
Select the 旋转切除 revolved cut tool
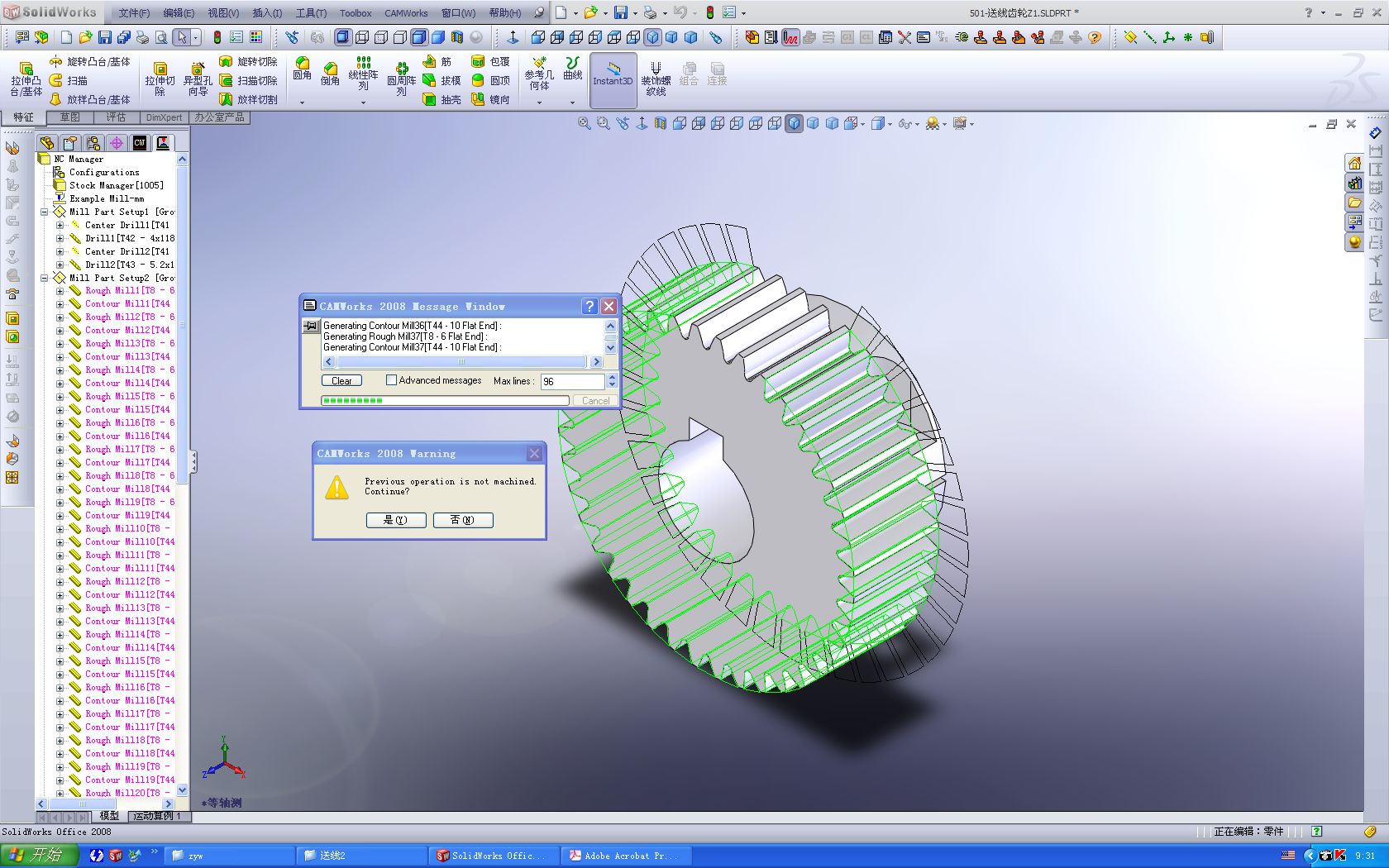(248, 61)
